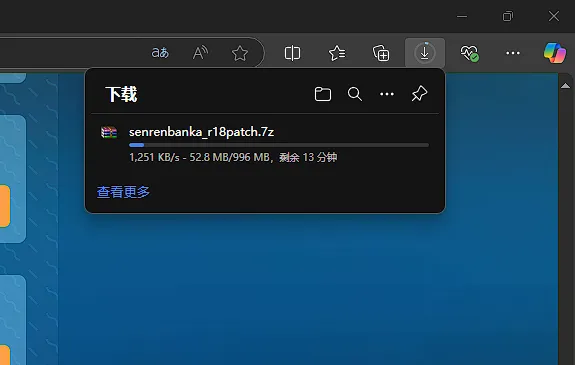Image resolution: width=575 pixels, height=365 pixels.
Task: Launch the Copilot sidebar icon
Action: [x=555, y=53]
